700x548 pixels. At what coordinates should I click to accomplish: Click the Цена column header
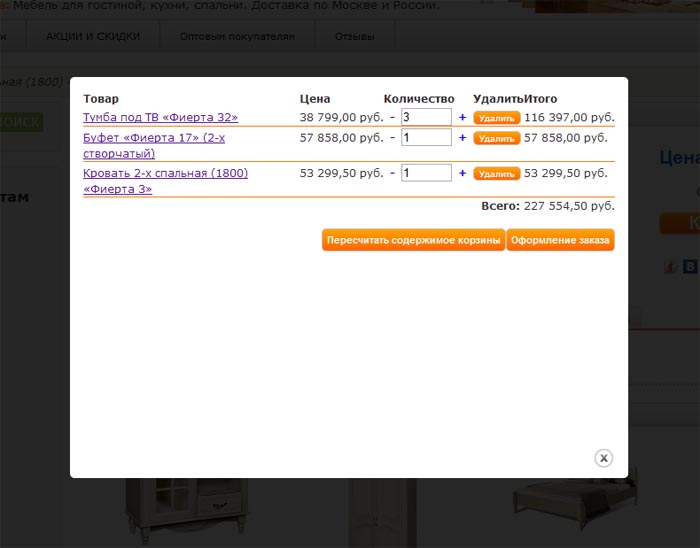point(315,99)
